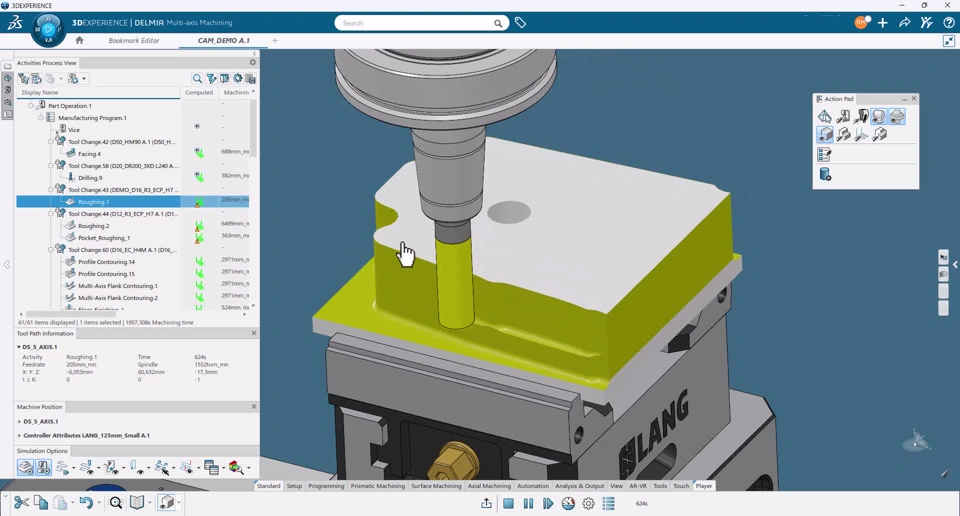Click the copy icon in bottom toolbar
960x516 pixels.
(41, 503)
